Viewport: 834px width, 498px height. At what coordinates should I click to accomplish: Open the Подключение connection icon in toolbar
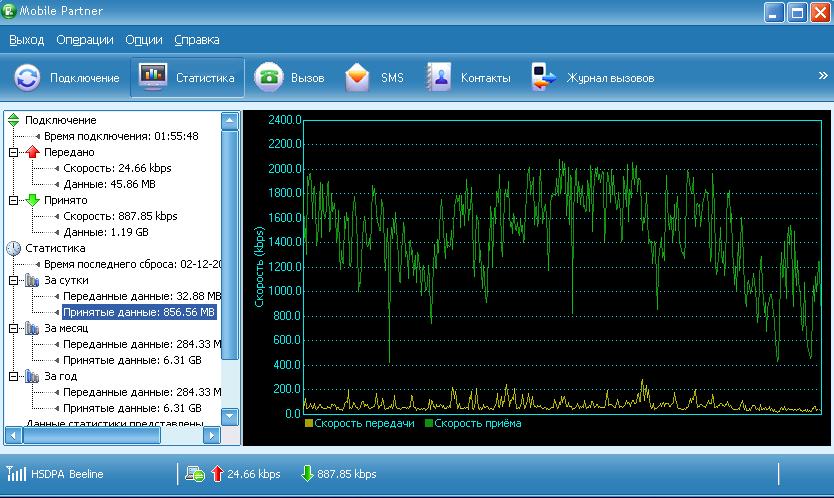coord(28,78)
